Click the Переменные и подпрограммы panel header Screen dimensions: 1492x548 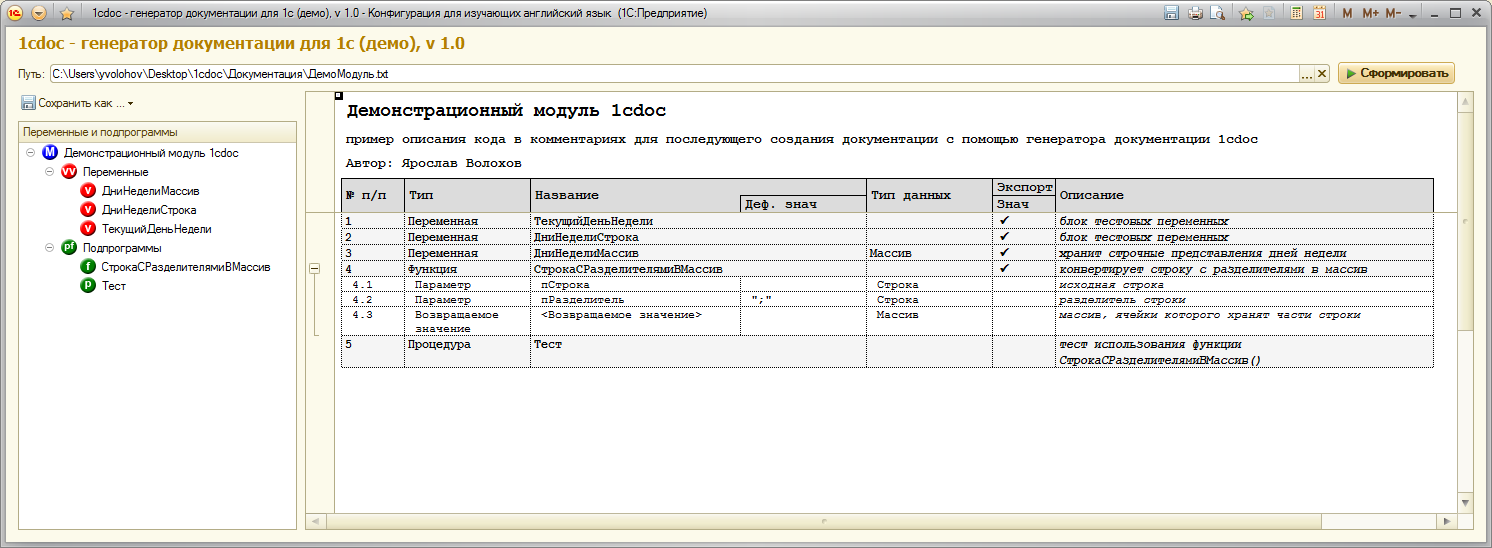coord(157,132)
